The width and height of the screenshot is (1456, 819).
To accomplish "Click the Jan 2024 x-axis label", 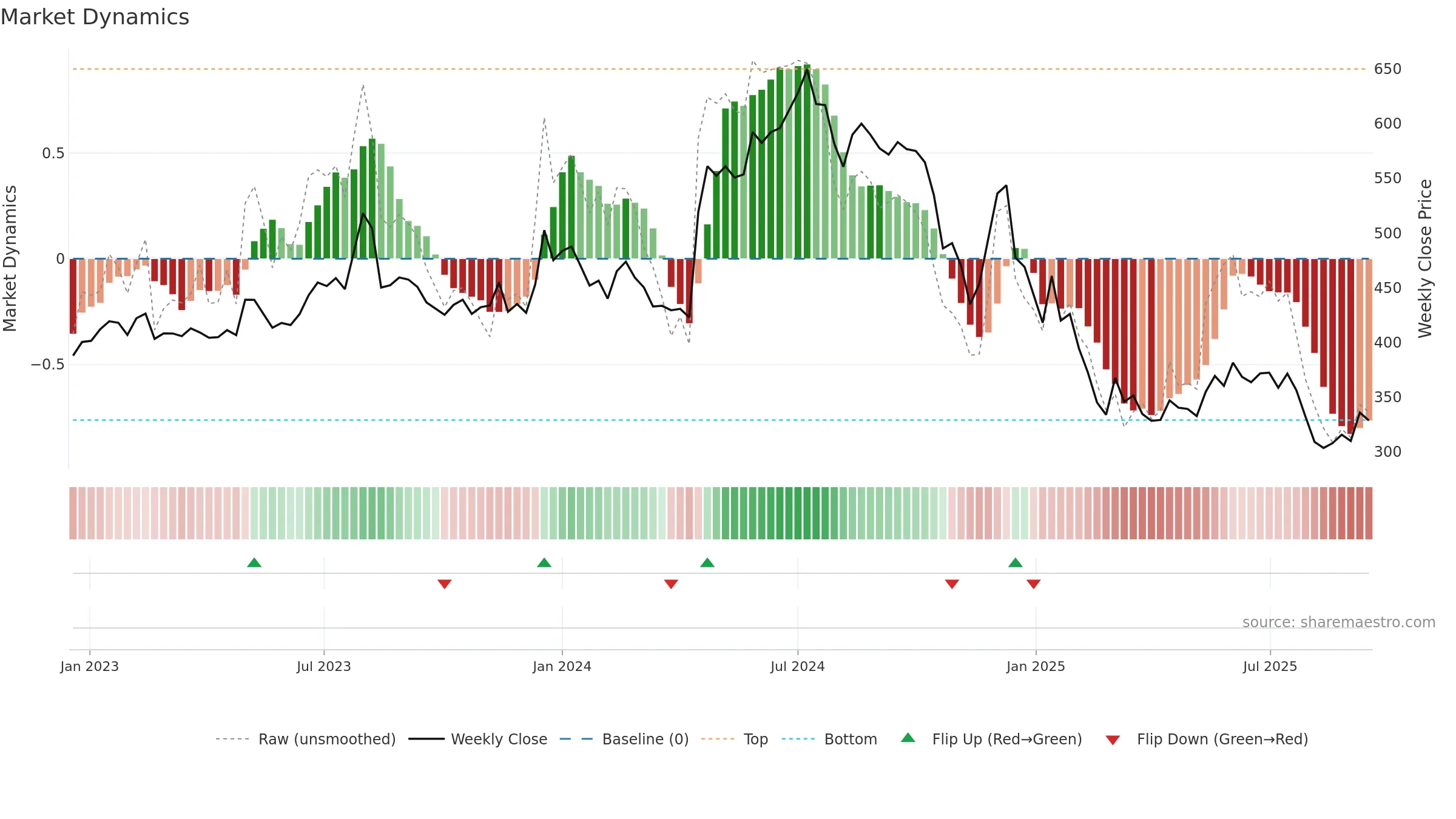I will coord(562,666).
